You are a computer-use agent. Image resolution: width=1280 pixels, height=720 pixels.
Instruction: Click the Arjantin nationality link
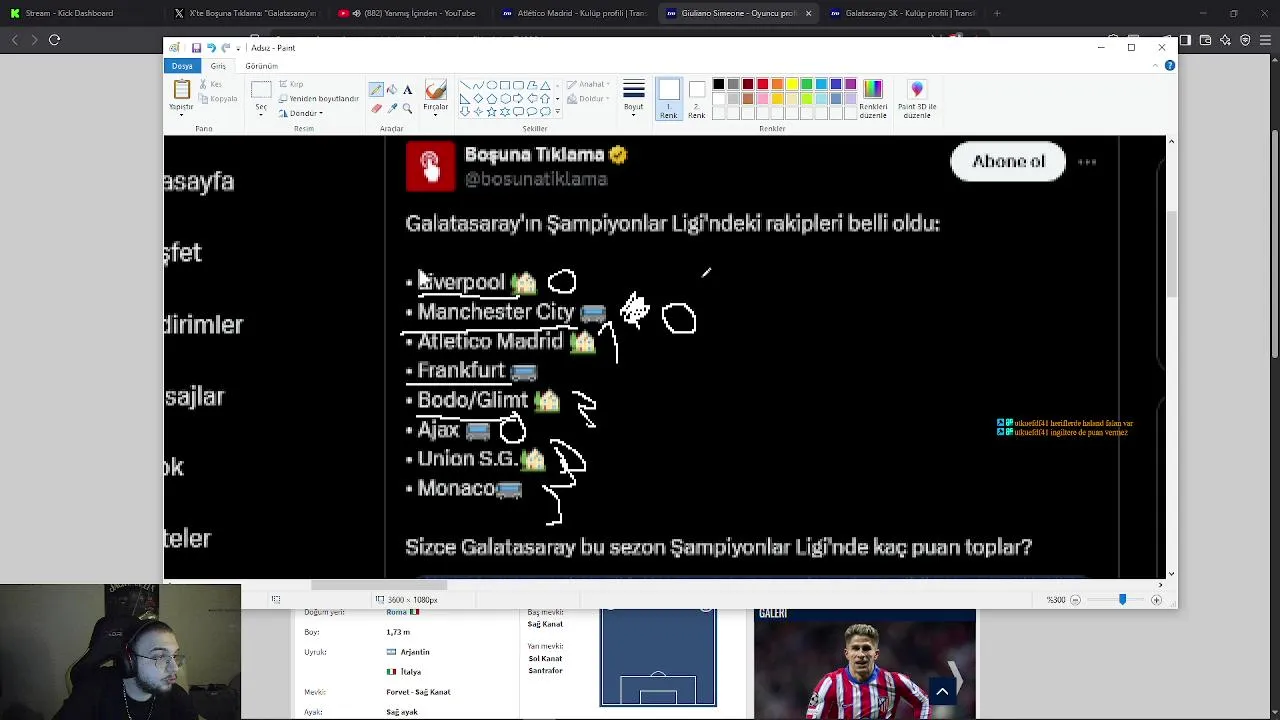coord(415,652)
